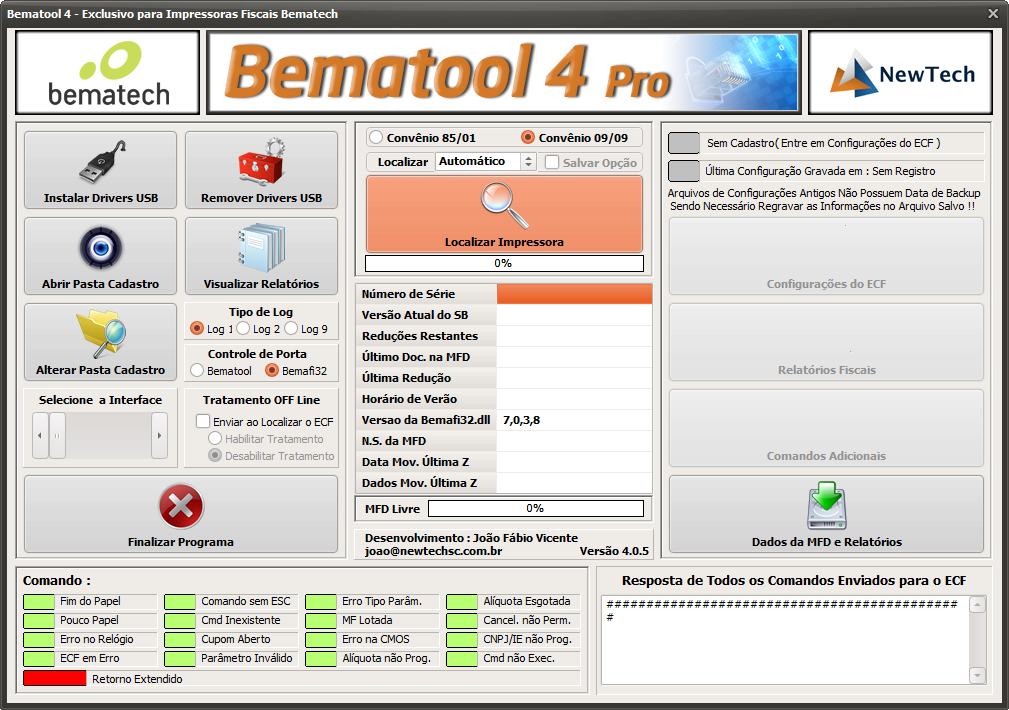Image resolution: width=1009 pixels, height=710 pixels.
Task: Click the Número de Série field
Action: coord(574,294)
